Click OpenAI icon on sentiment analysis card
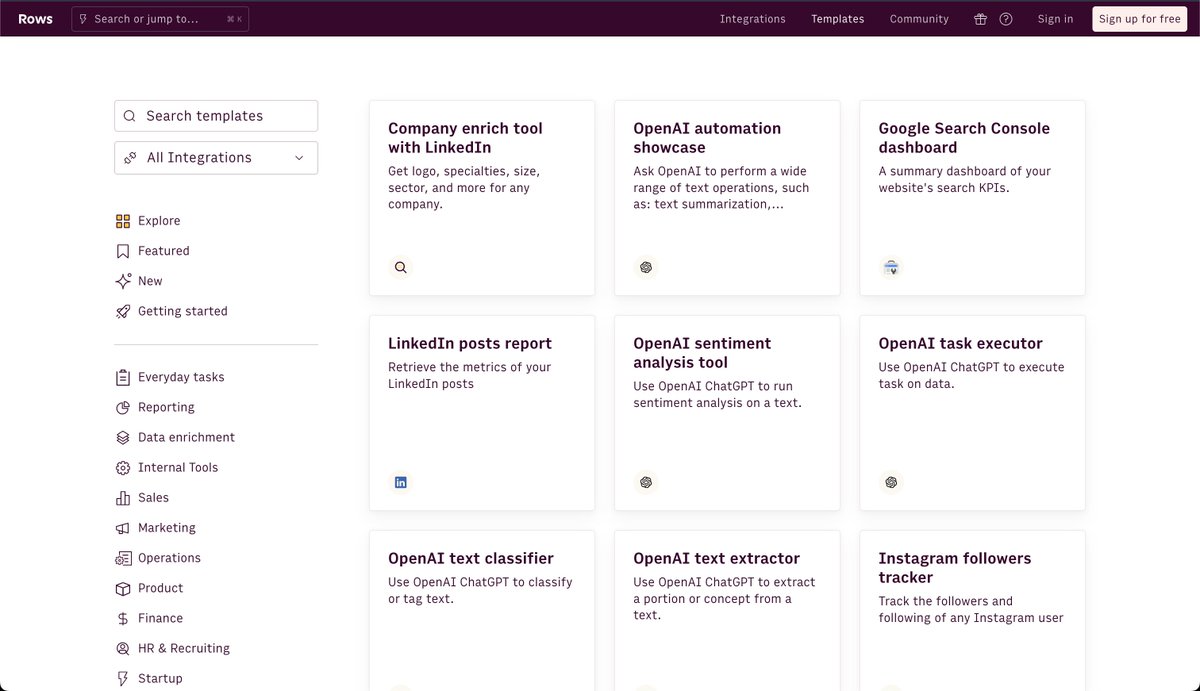Screen dimensions: 1200x691 pos(646,482)
